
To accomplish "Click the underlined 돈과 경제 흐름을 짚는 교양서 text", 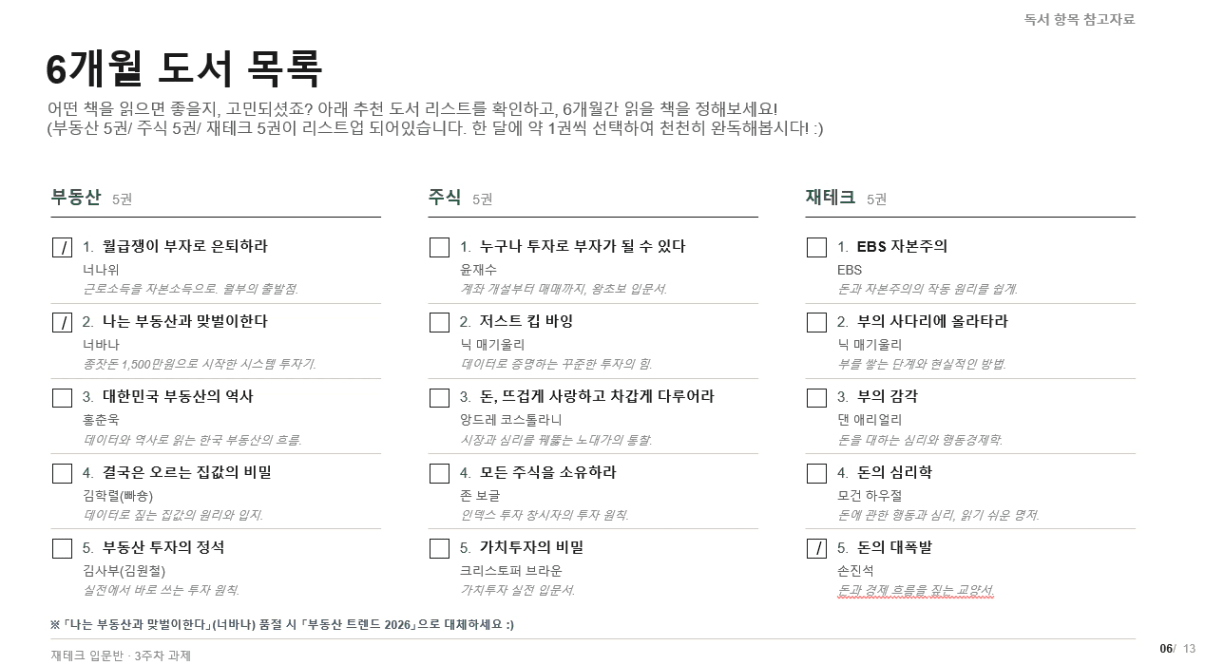I will [915, 590].
